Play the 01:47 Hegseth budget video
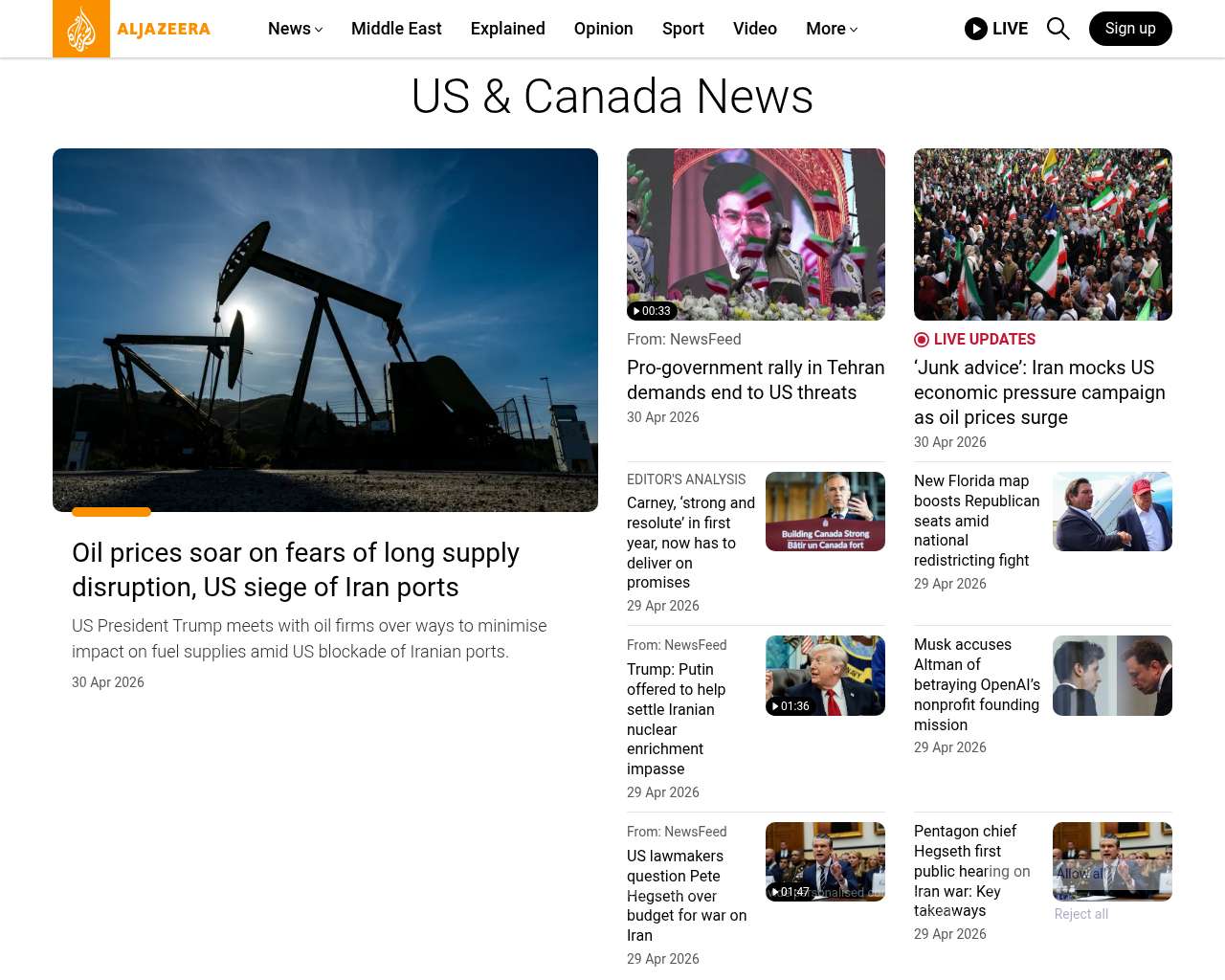This screenshot has height=980, width=1225. tap(825, 861)
